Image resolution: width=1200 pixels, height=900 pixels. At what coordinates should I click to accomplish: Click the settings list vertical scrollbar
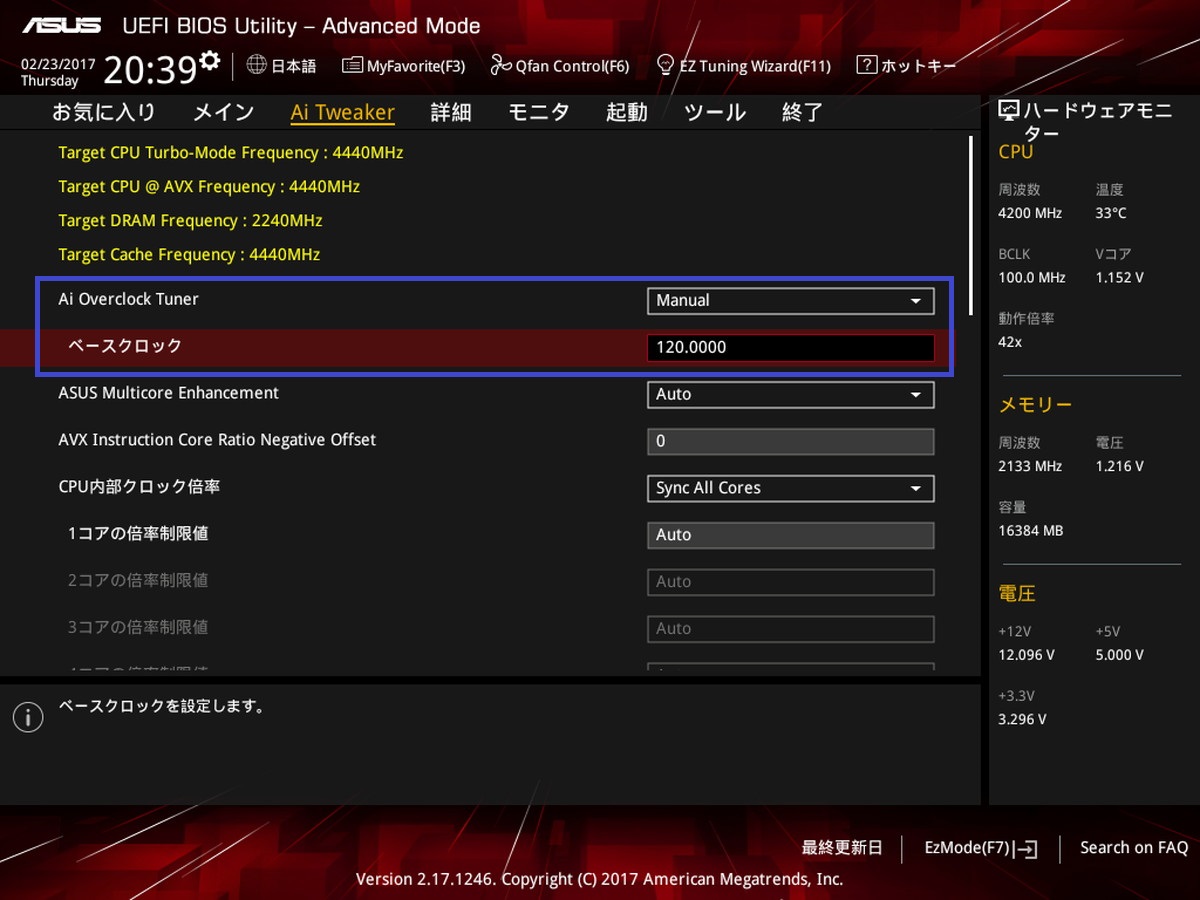(970, 228)
